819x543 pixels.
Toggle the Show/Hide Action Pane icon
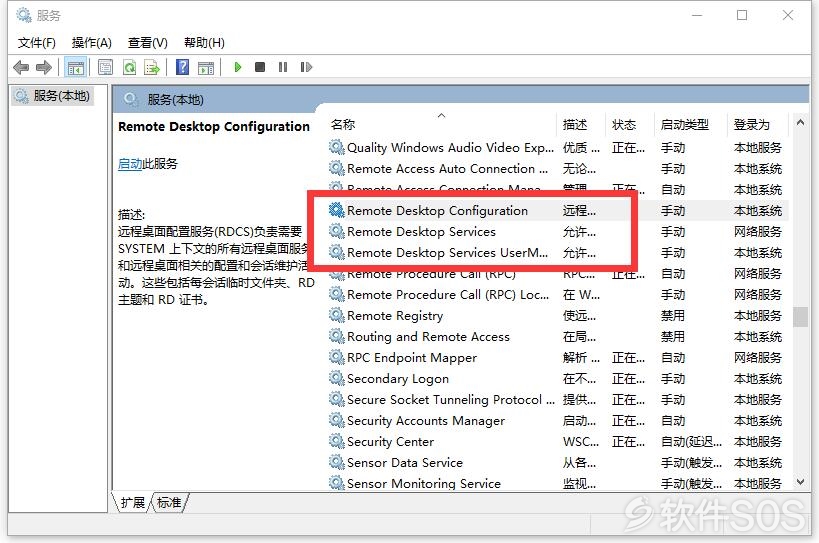206,67
